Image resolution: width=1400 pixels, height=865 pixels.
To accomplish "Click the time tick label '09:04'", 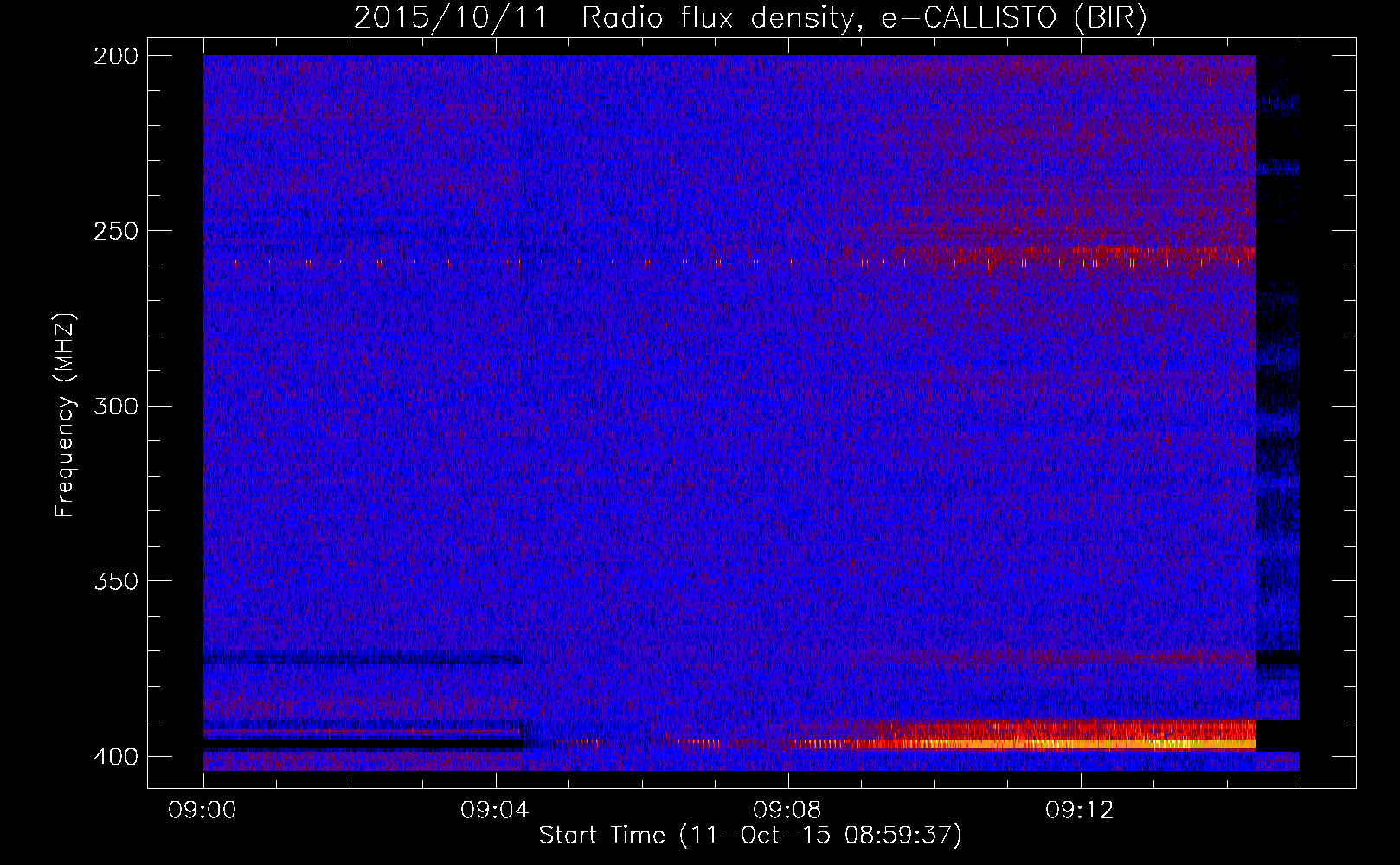I will 496,810.
